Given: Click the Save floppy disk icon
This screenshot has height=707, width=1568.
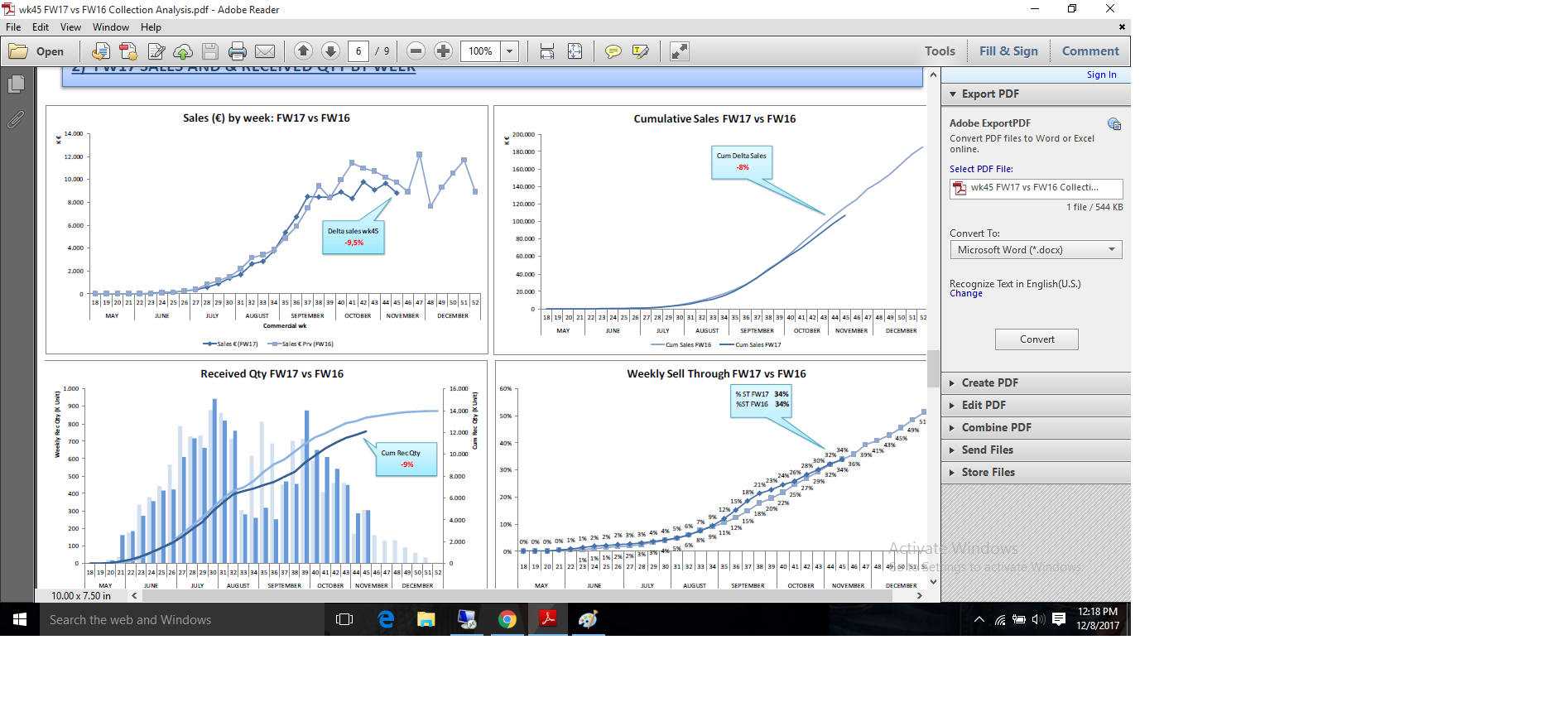Looking at the screenshot, I should (210, 51).
